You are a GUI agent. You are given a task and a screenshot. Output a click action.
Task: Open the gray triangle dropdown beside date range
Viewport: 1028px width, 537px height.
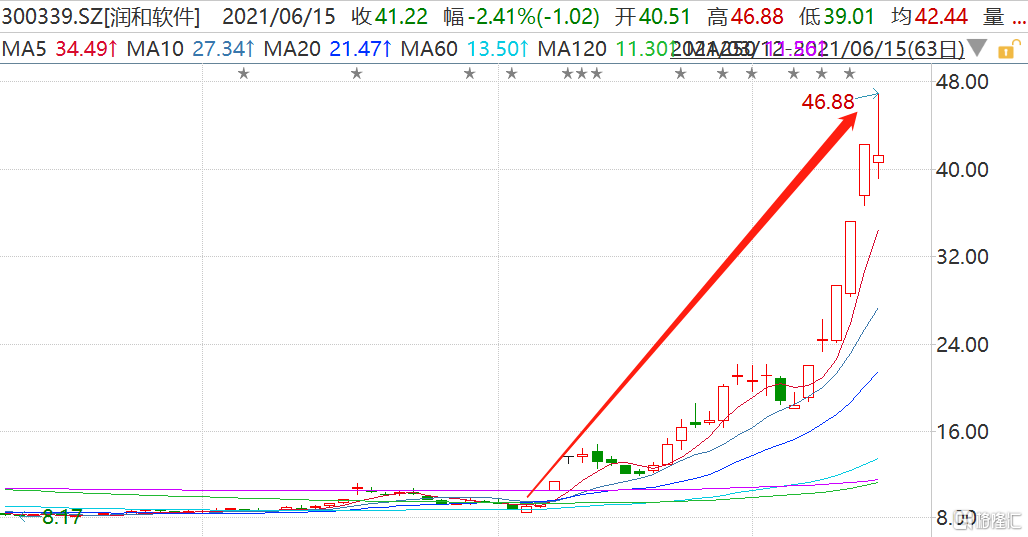click(977, 48)
